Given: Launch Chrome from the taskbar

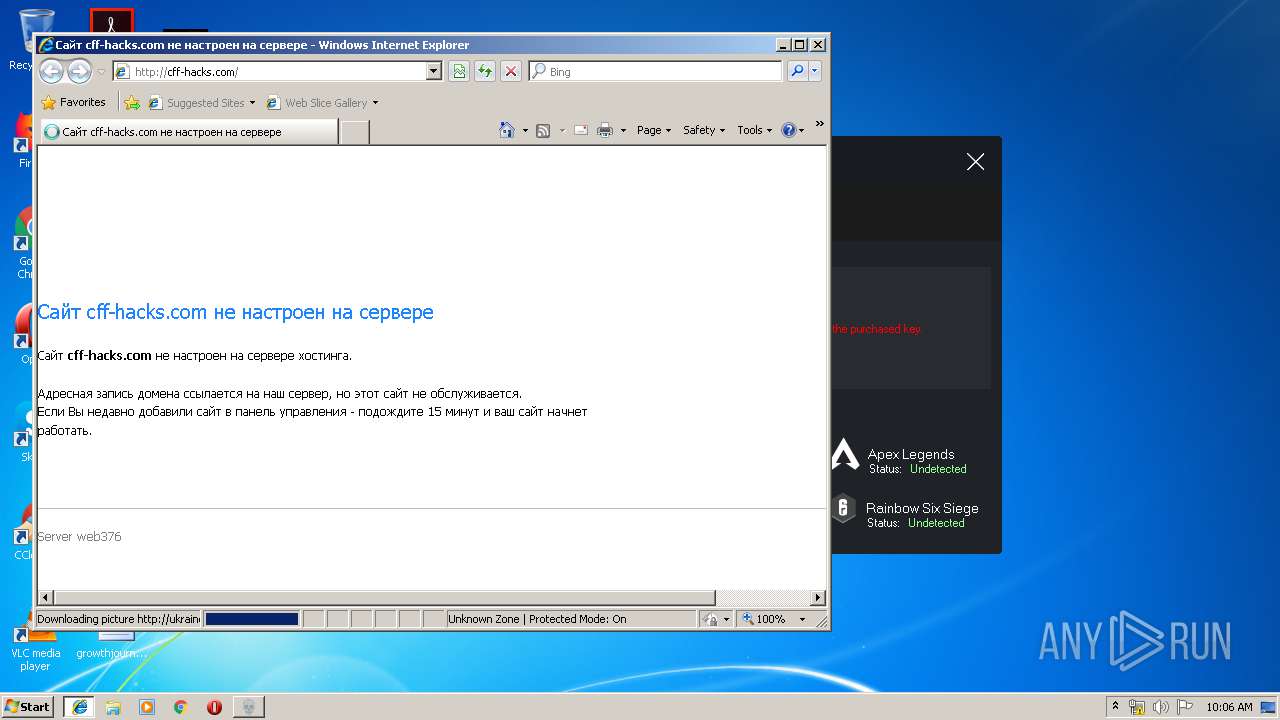Looking at the screenshot, I should [x=181, y=706].
